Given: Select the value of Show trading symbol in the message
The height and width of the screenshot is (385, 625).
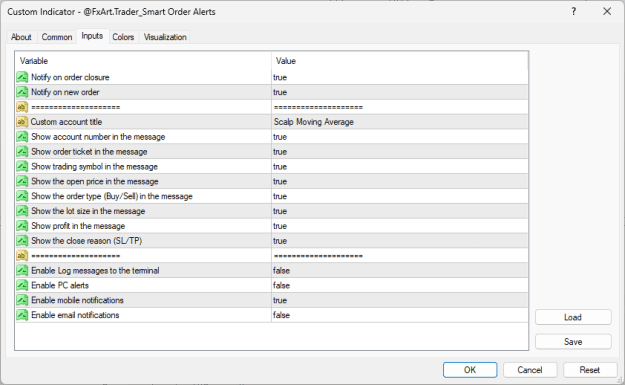Looking at the screenshot, I should 399,166.
